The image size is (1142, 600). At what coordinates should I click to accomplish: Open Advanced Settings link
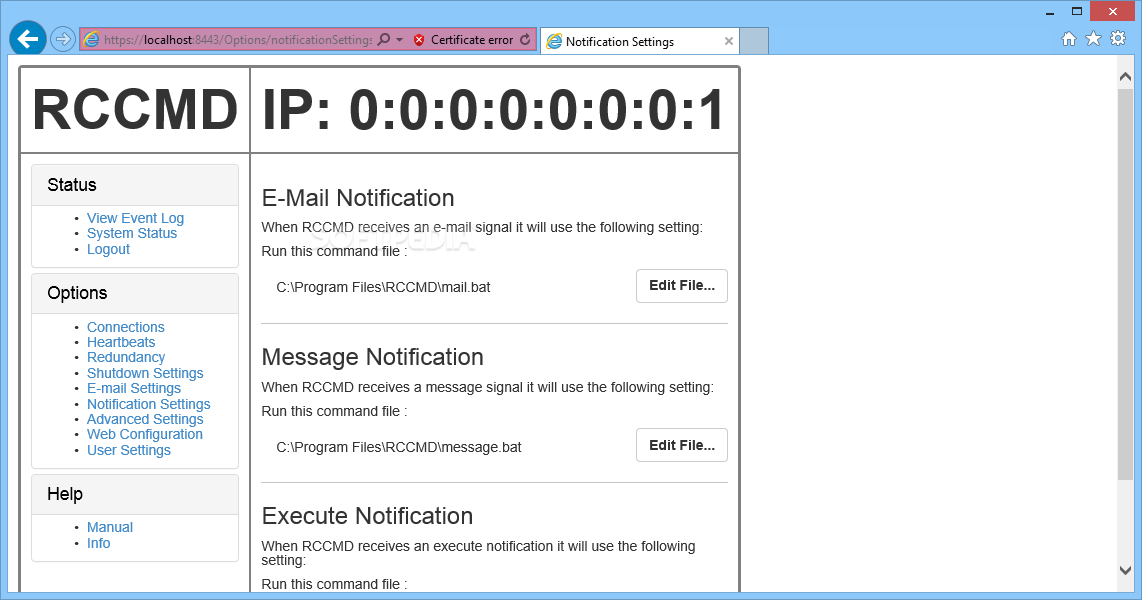click(145, 419)
